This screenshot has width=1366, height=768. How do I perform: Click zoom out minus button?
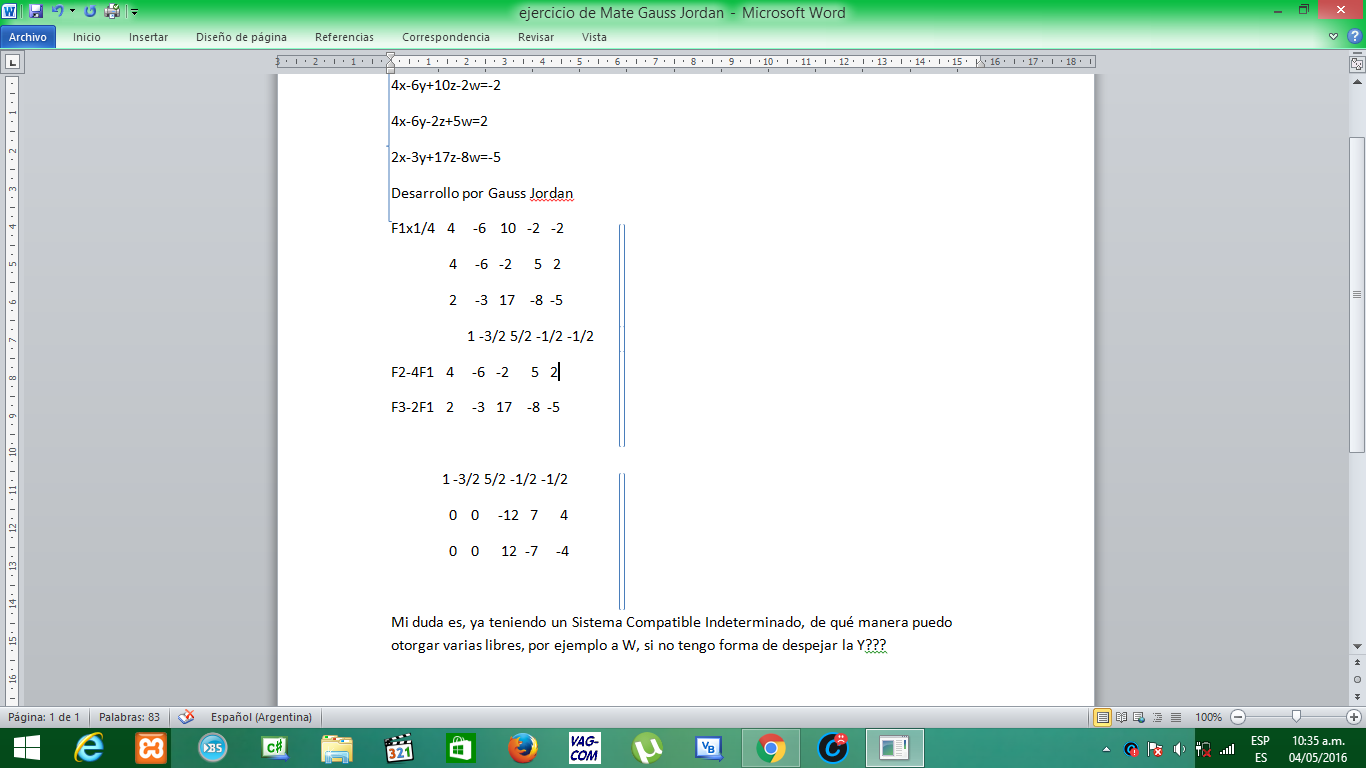tap(1238, 717)
